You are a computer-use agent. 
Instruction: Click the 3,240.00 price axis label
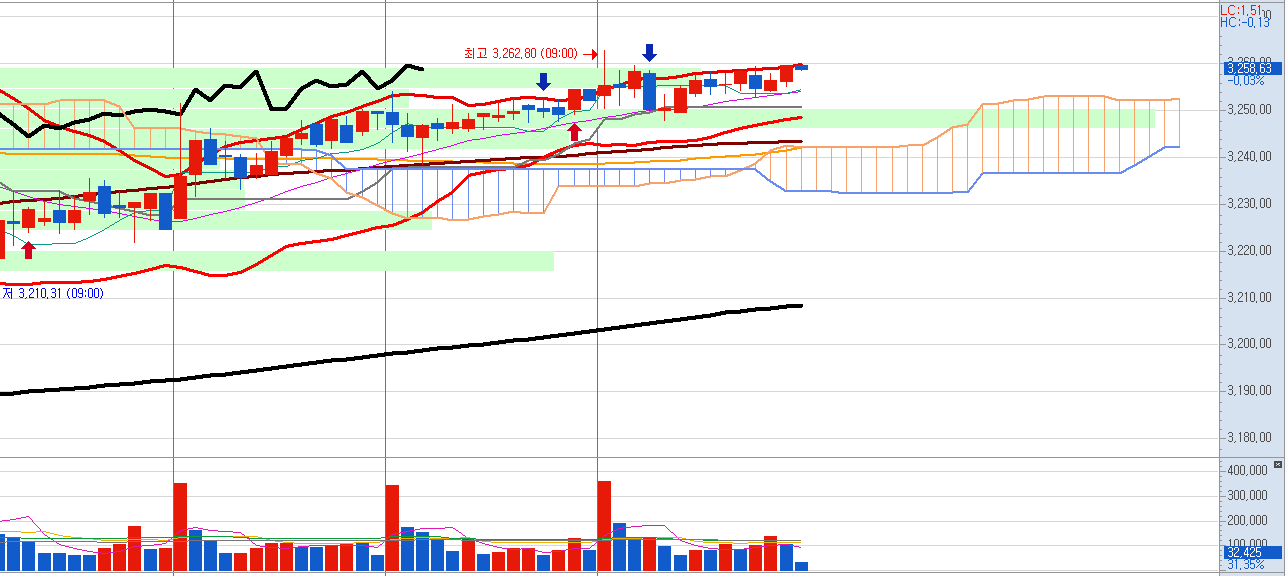(1248, 156)
